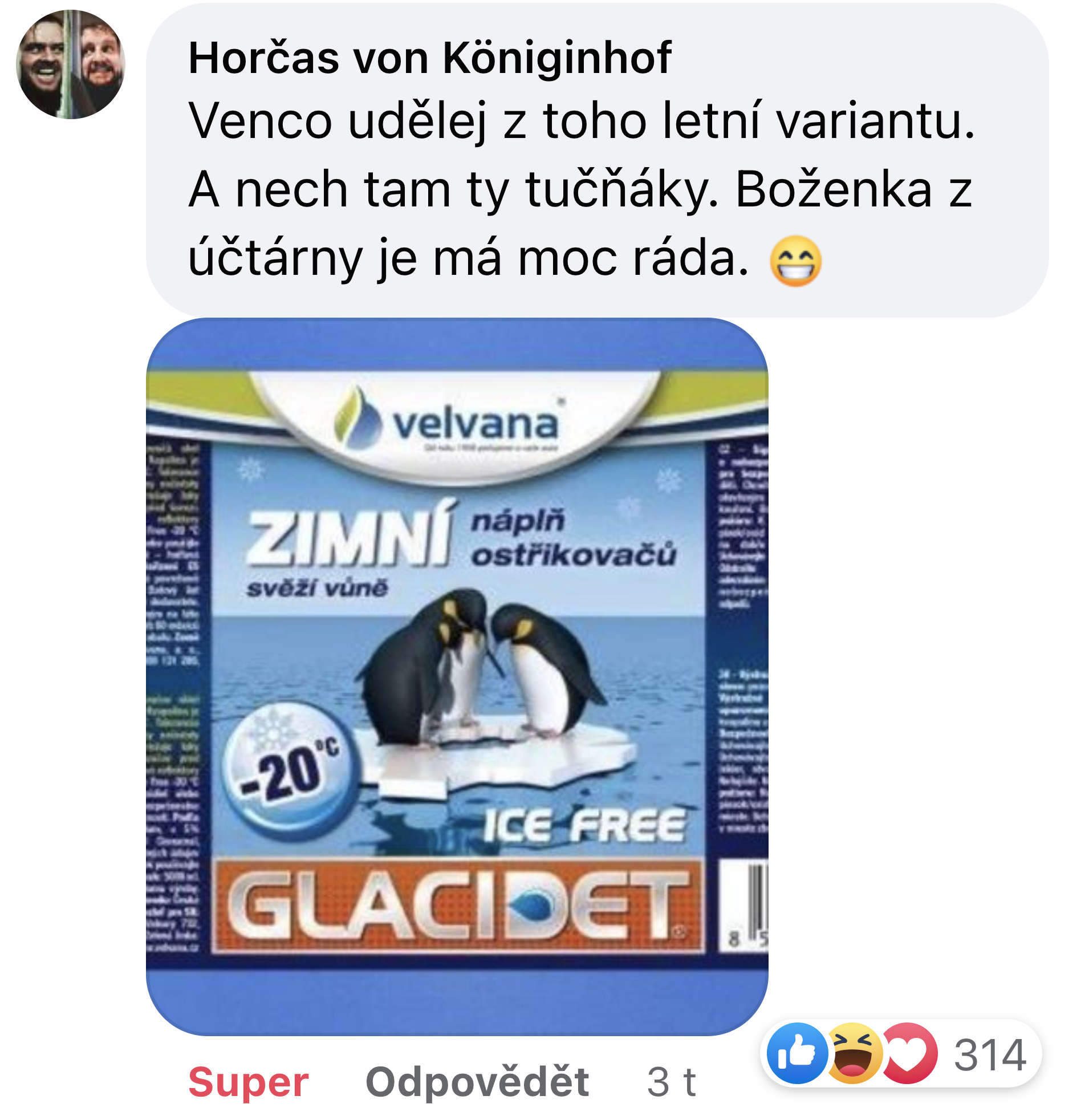This screenshot has width=1089, height=1120.
Task: Open the commenter's round profile avatar
Action: tap(70, 64)
